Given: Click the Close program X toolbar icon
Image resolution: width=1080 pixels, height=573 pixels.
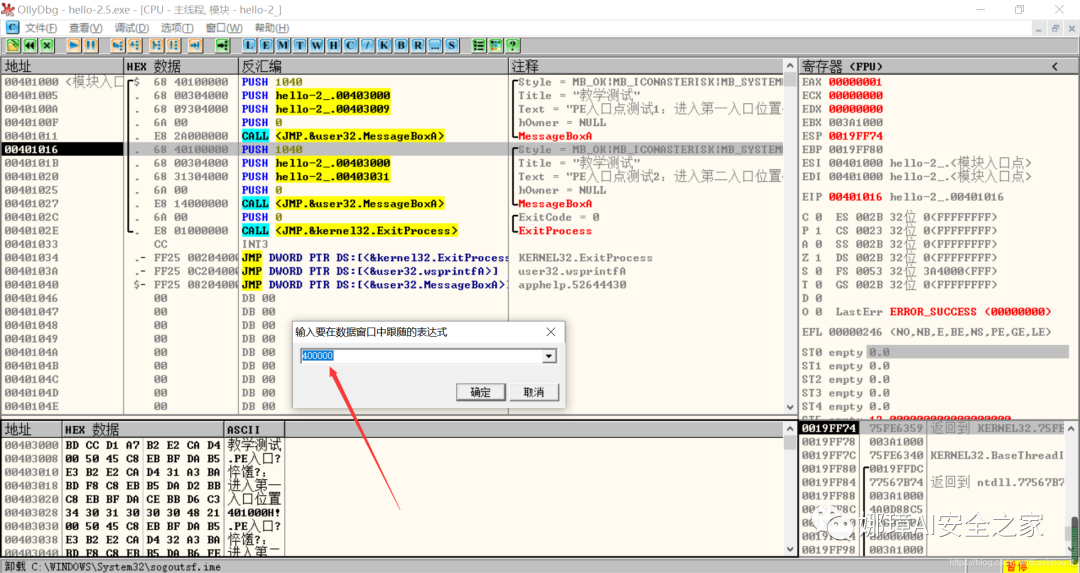Looking at the screenshot, I should [46, 45].
